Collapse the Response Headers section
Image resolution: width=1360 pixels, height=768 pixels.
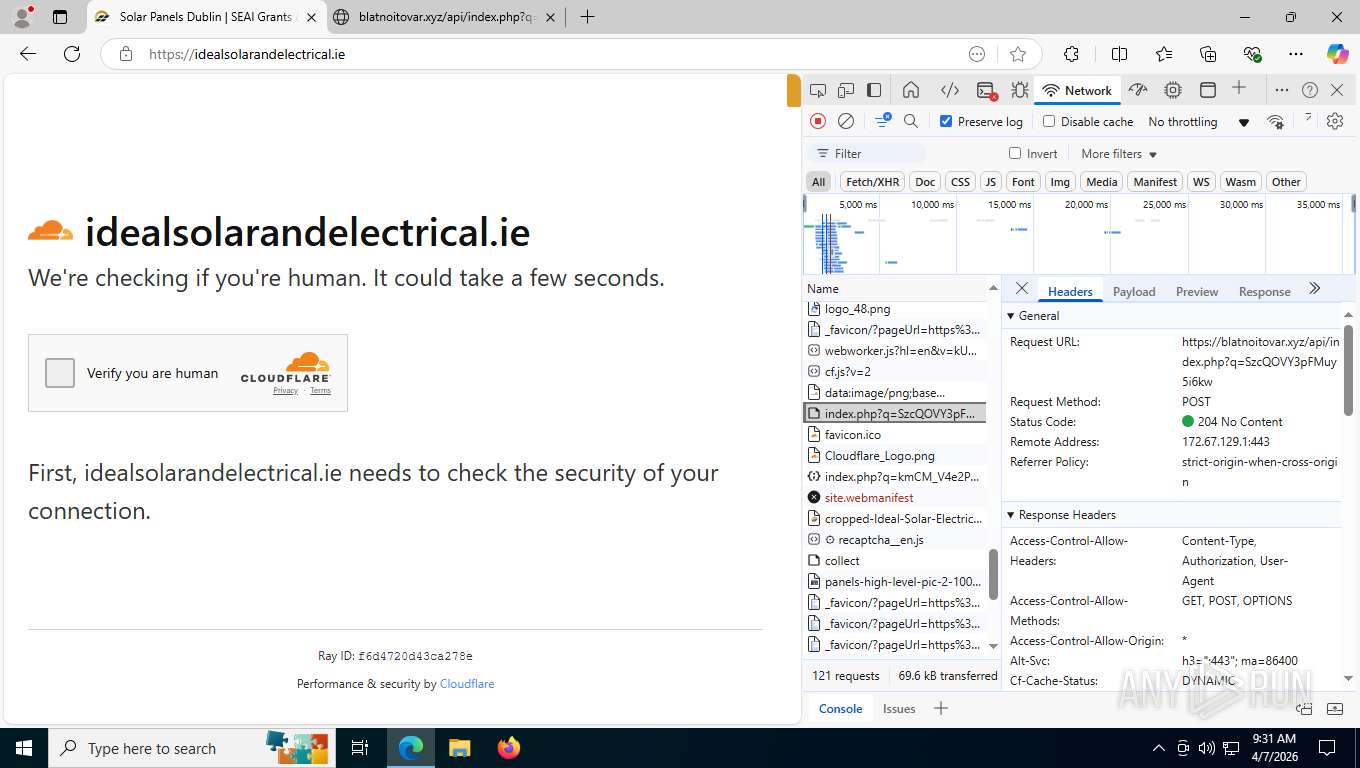(x=1061, y=514)
